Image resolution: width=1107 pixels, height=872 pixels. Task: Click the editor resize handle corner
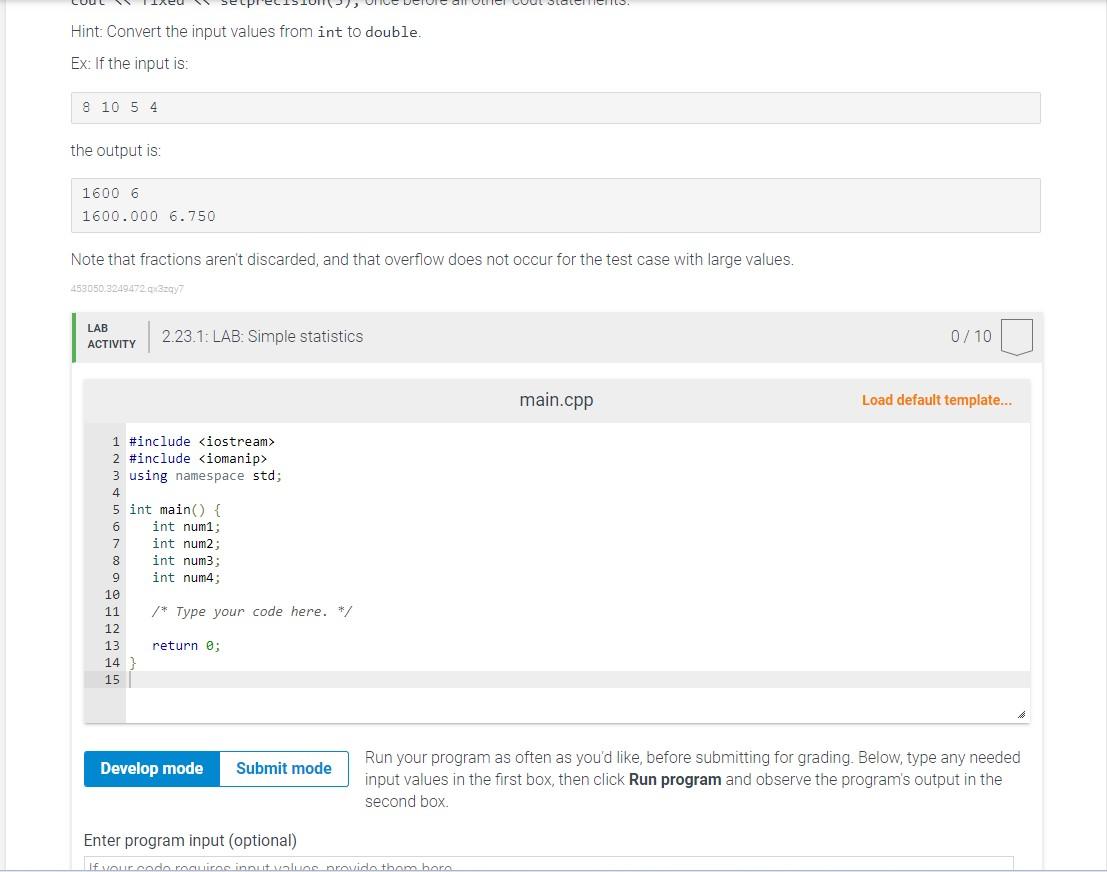click(x=1020, y=714)
